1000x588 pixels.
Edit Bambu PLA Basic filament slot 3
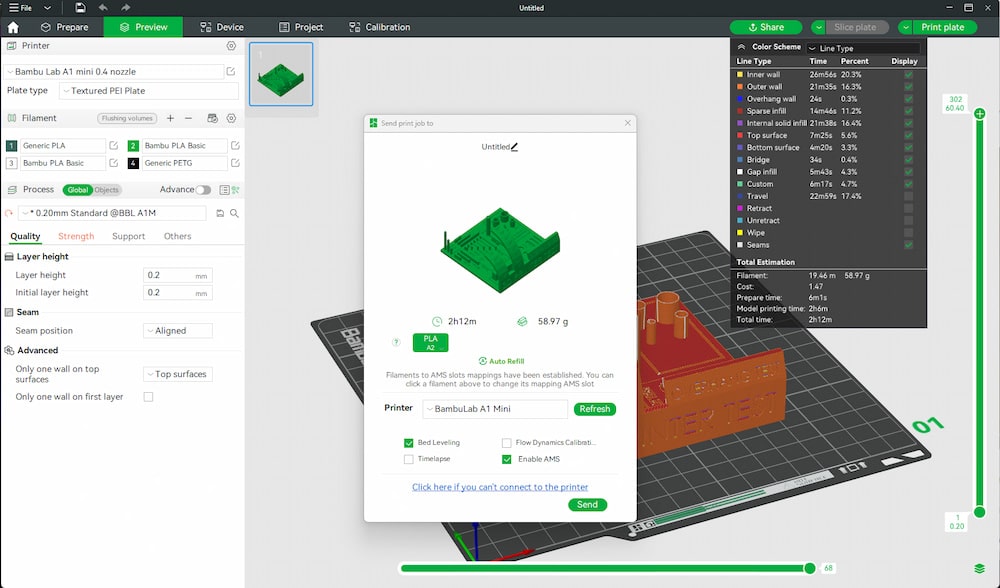pos(114,163)
